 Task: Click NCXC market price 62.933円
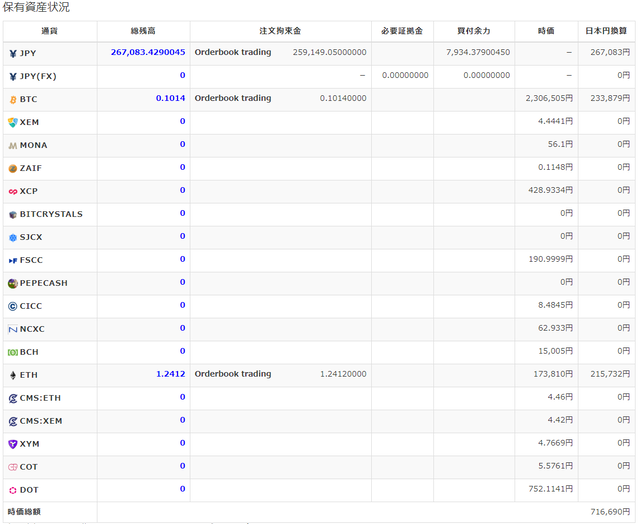pos(555,328)
